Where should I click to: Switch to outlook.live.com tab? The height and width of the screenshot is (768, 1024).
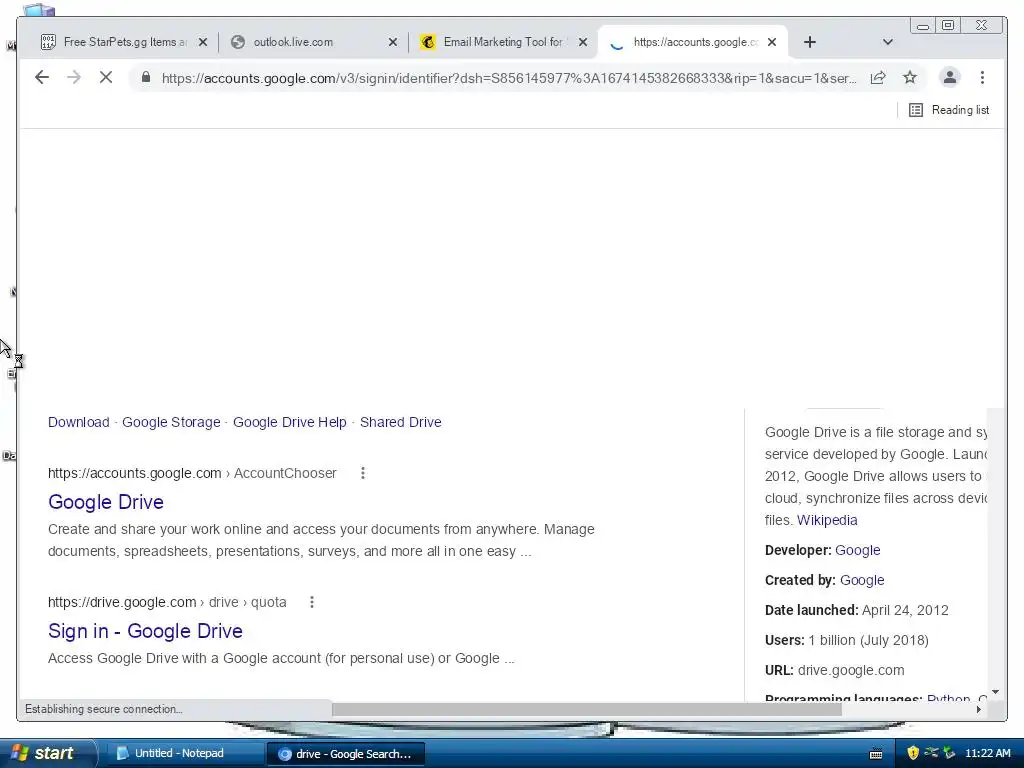click(x=293, y=42)
